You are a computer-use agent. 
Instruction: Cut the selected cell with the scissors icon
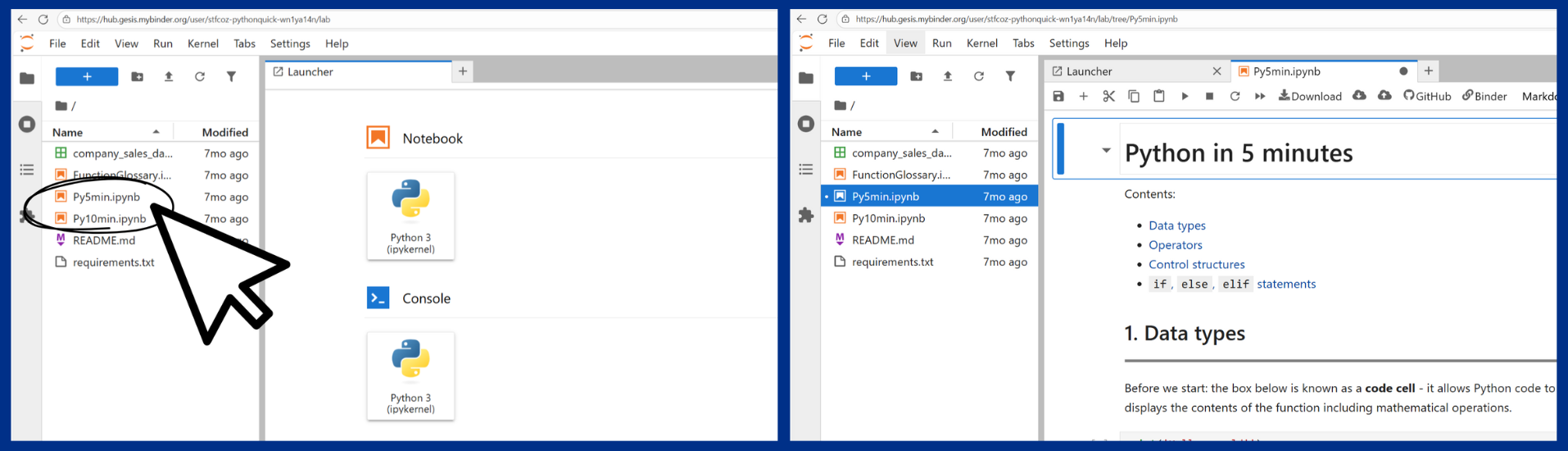tap(1108, 97)
